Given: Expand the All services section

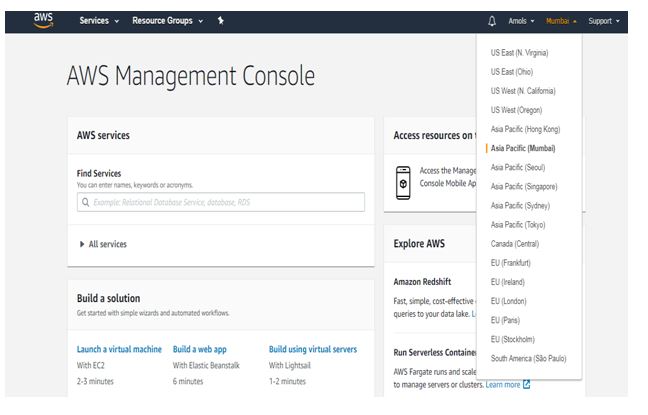Looking at the screenshot, I should (x=103, y=244).
